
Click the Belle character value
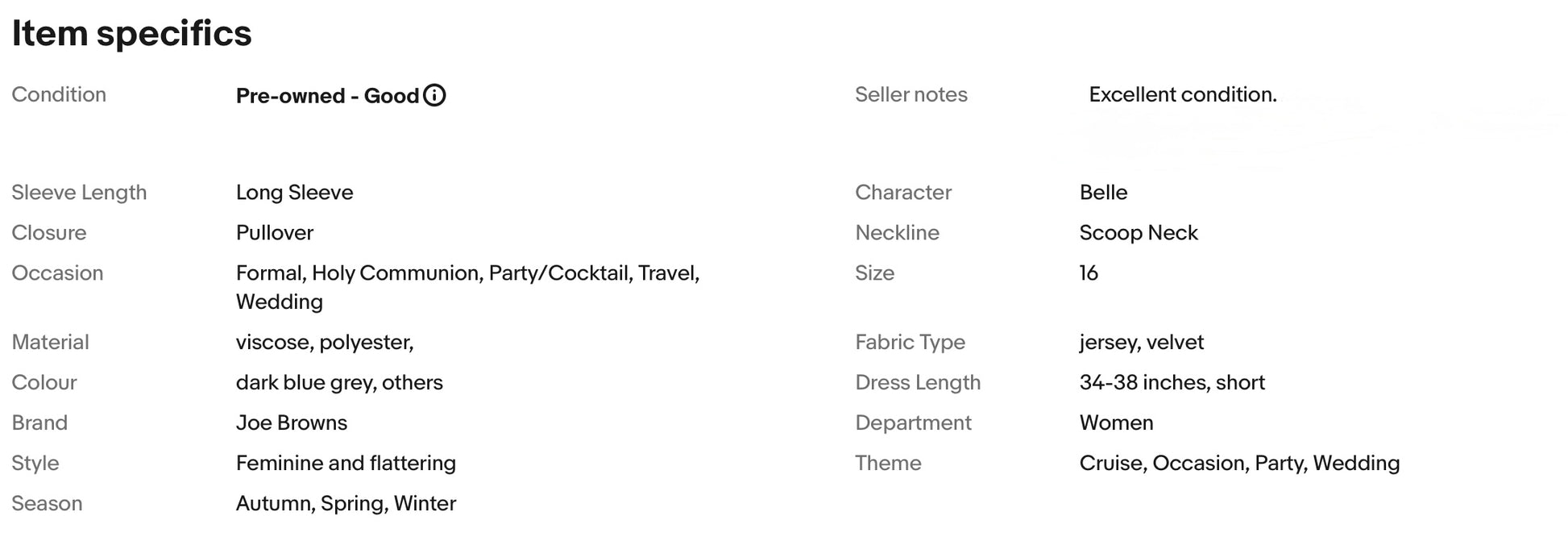[x=1103, y=192]
